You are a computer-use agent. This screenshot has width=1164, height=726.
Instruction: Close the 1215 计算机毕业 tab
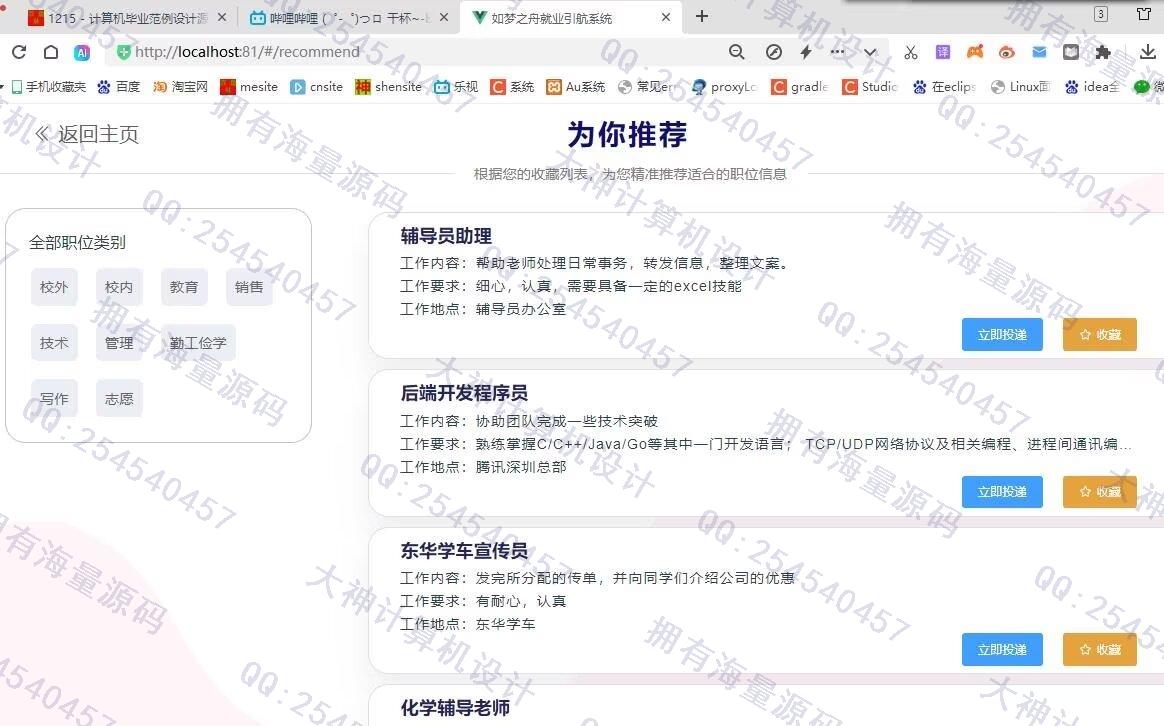[222, 17]
